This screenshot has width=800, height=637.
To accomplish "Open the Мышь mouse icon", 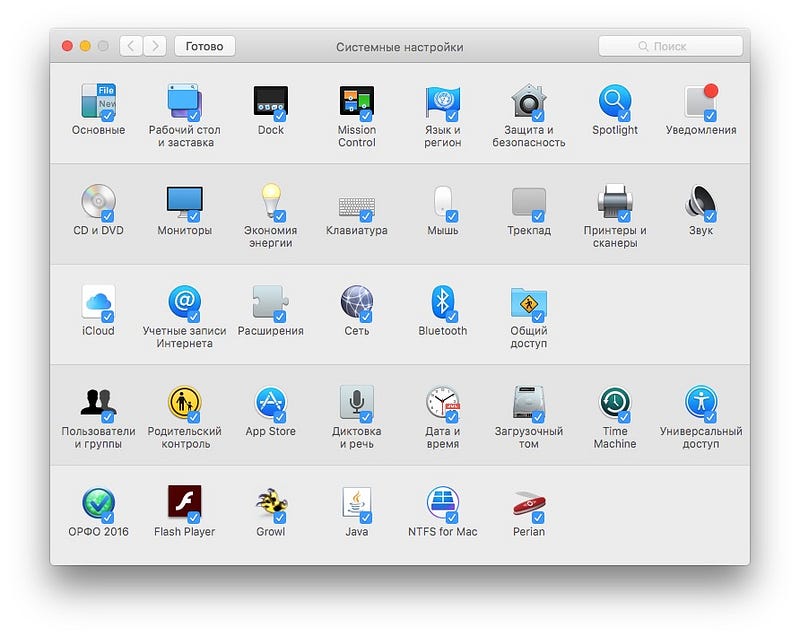I will point(443,201).
